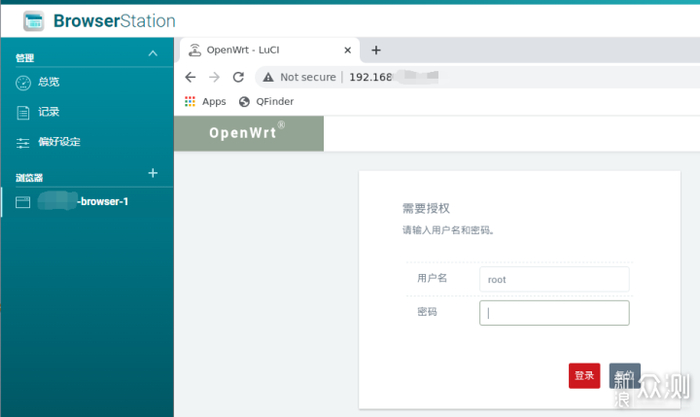The height and width of the screenshot is (417, 700).
Task: Collapse the 管理 section chevron
Action: point(153,54)
